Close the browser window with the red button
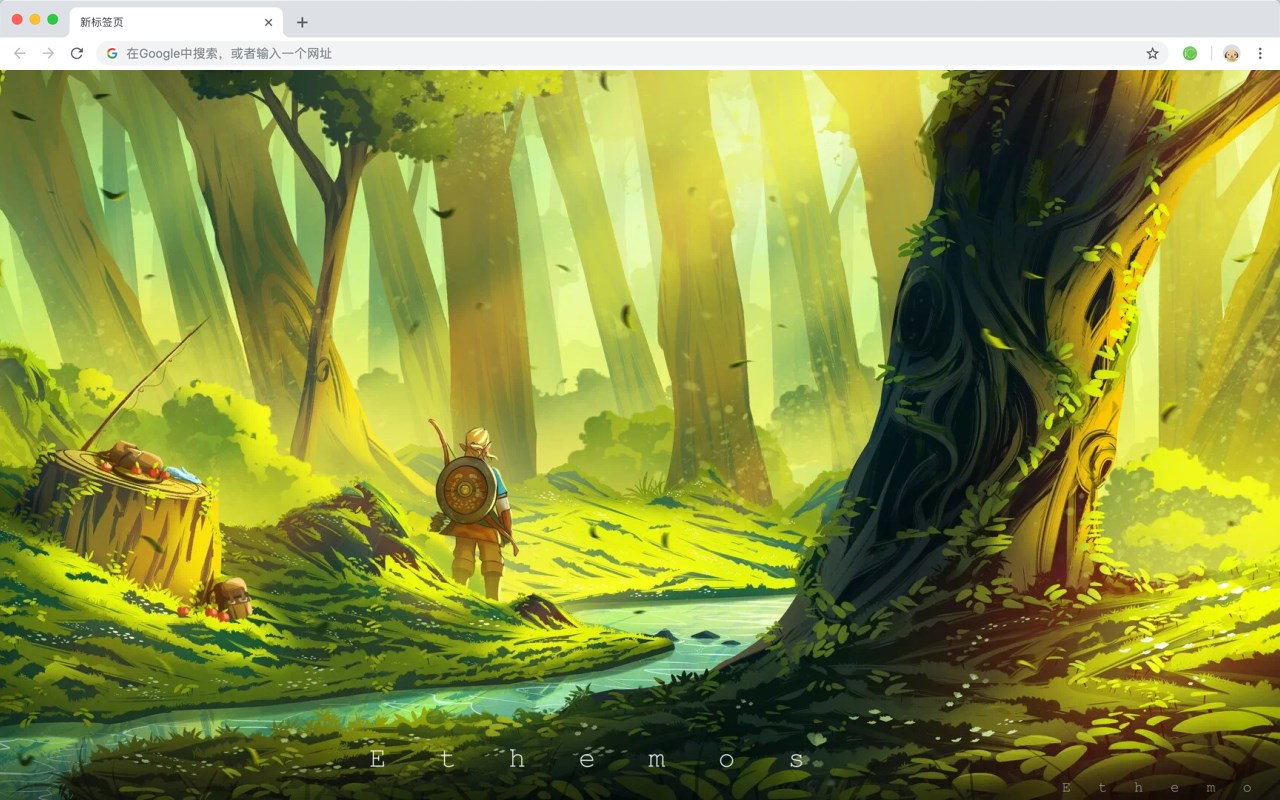This screenshot has width=1280, height=800. click(17, 19)
